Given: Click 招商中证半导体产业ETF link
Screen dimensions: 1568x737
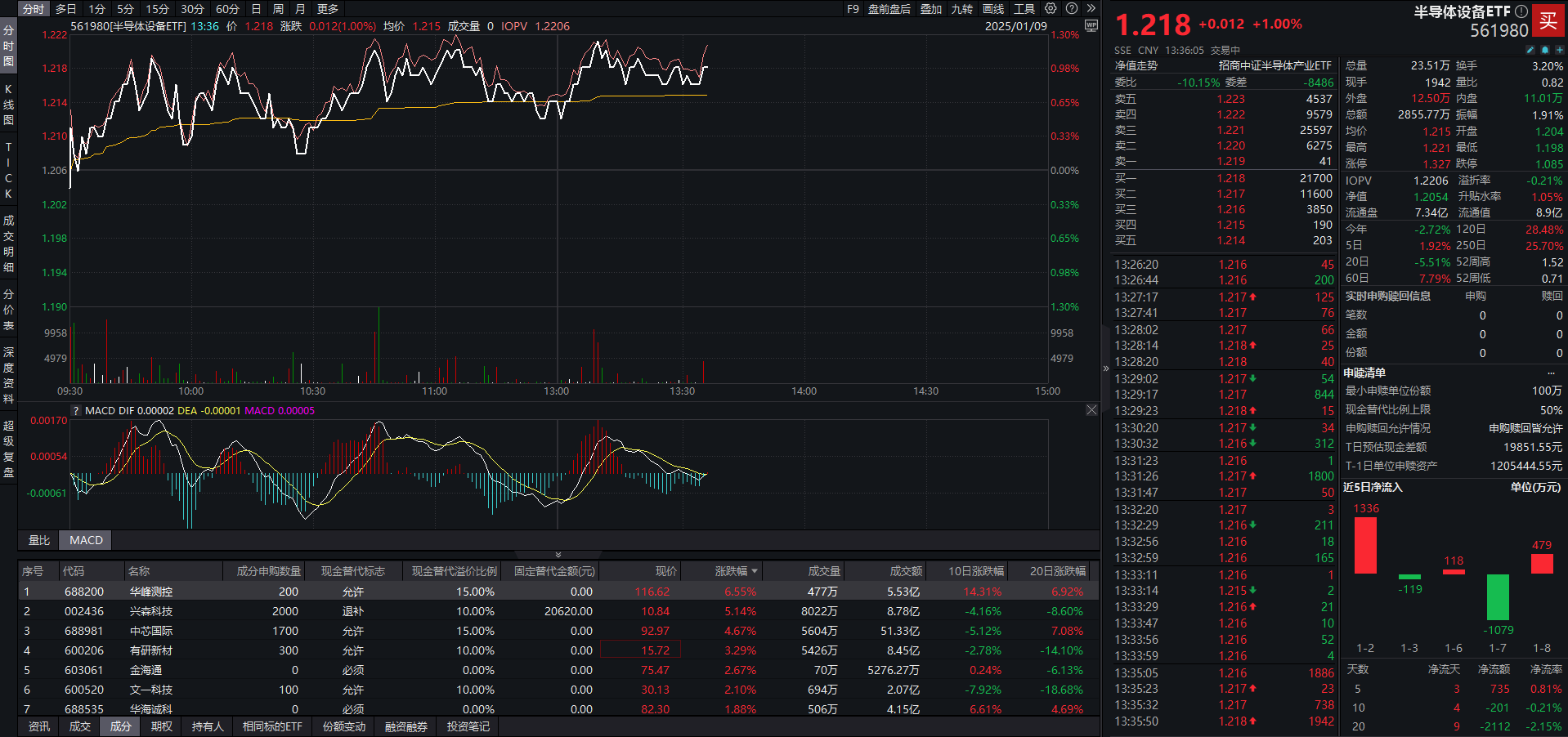Looking at the screenshot, I should (1275, 65).
